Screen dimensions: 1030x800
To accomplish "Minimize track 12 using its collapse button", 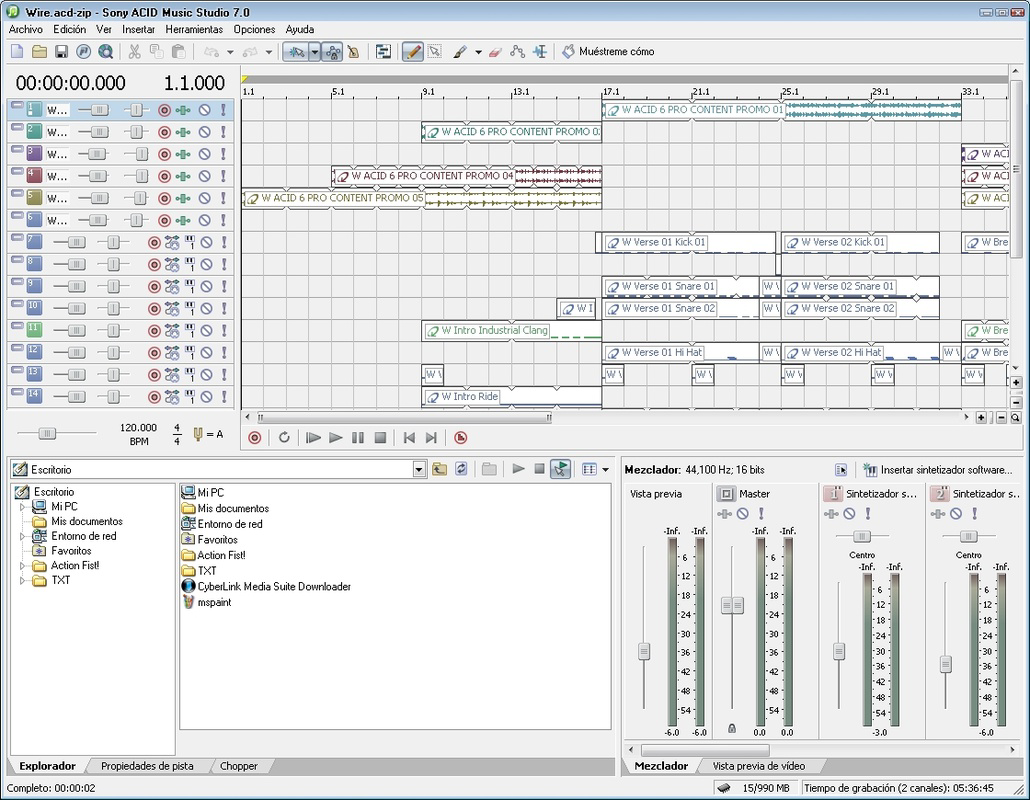I will pyautogui.click(x=17, y=347).
